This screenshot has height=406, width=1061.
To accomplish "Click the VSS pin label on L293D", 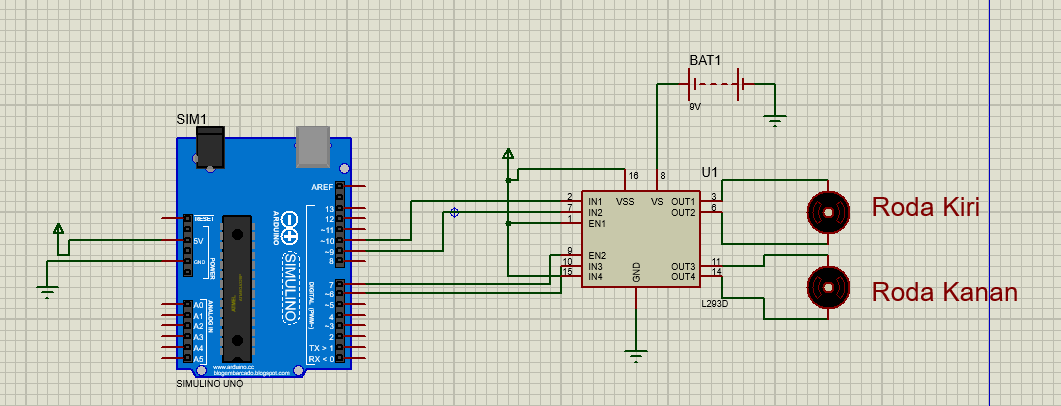I will point(625,202).
